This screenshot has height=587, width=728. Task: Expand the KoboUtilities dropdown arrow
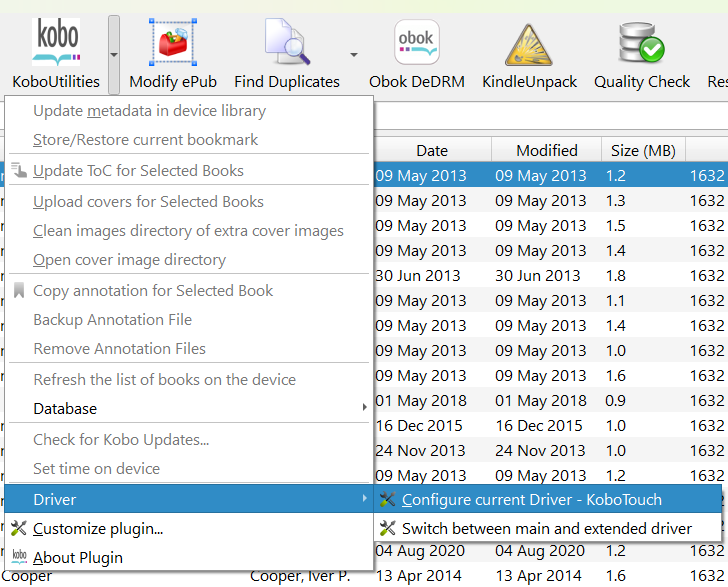(x=114, y=54)
